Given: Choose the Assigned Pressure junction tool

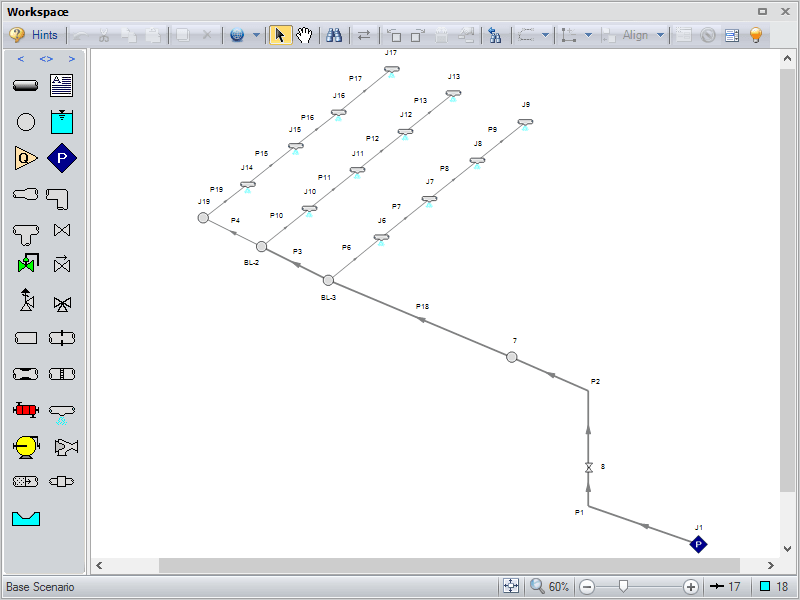Looking at the screenshot, I should click(62, 158).
